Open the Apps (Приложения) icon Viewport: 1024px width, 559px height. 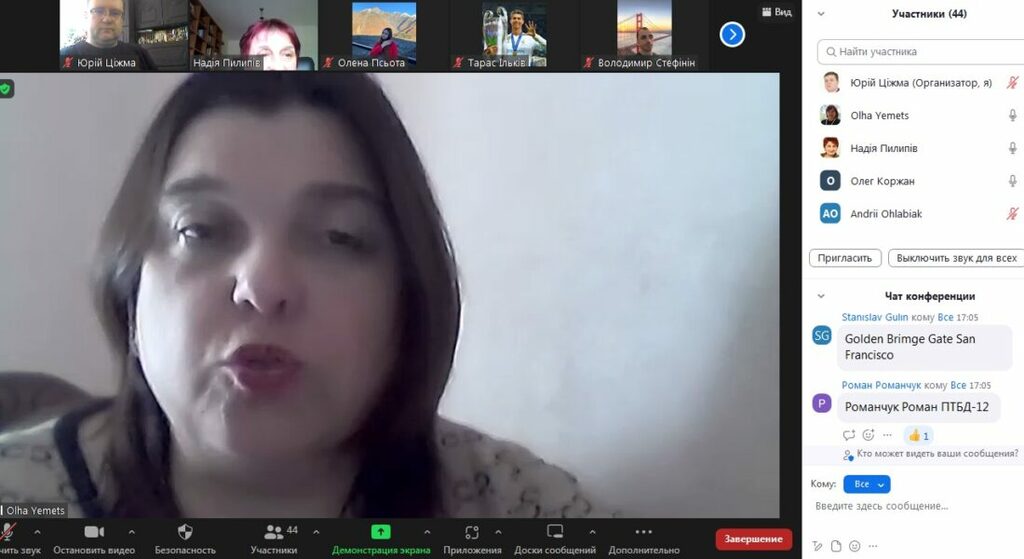click(x=472, y=532)
